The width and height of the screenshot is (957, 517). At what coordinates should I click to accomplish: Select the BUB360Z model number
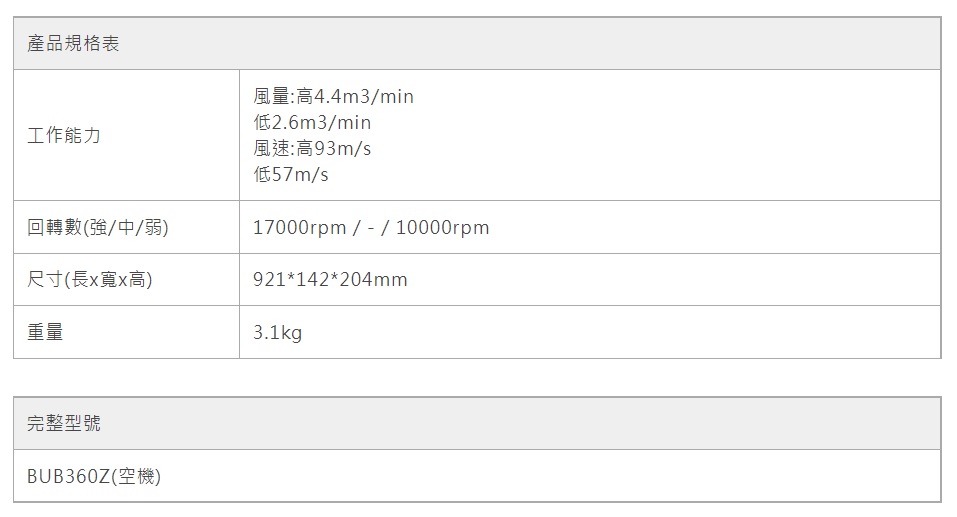[67, 476]
